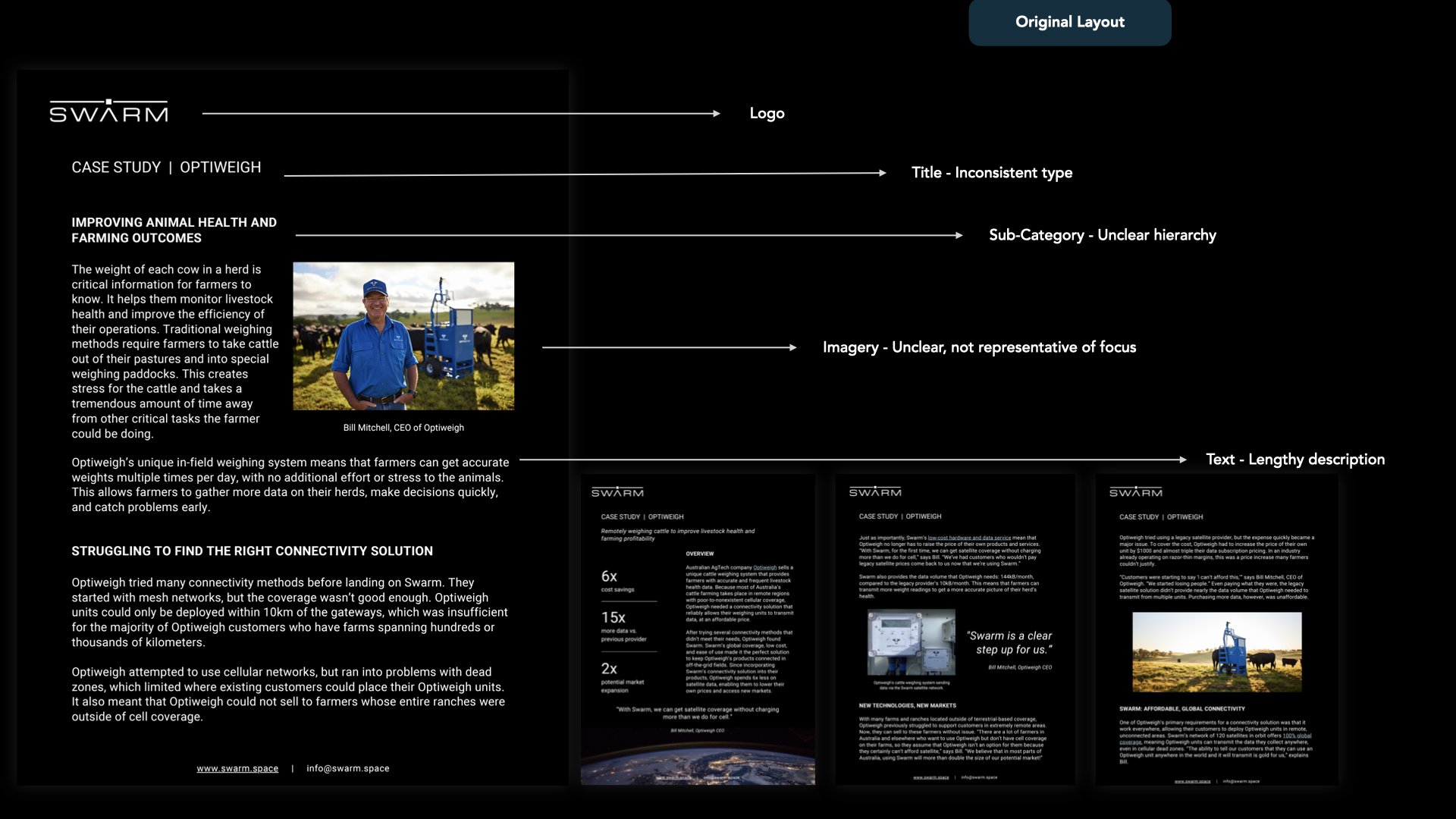Open the www.swarm.space link on main page
This screenshot has height=819, width=1456.
click(237, 768)
